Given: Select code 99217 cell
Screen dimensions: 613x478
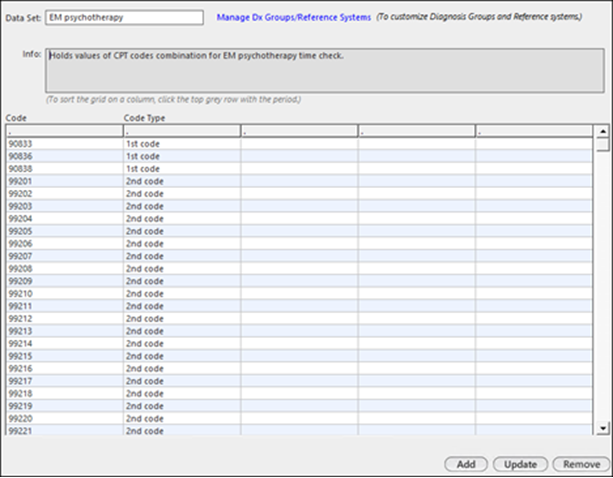Looking at the screenshot, I should click(x=65, y=381).
